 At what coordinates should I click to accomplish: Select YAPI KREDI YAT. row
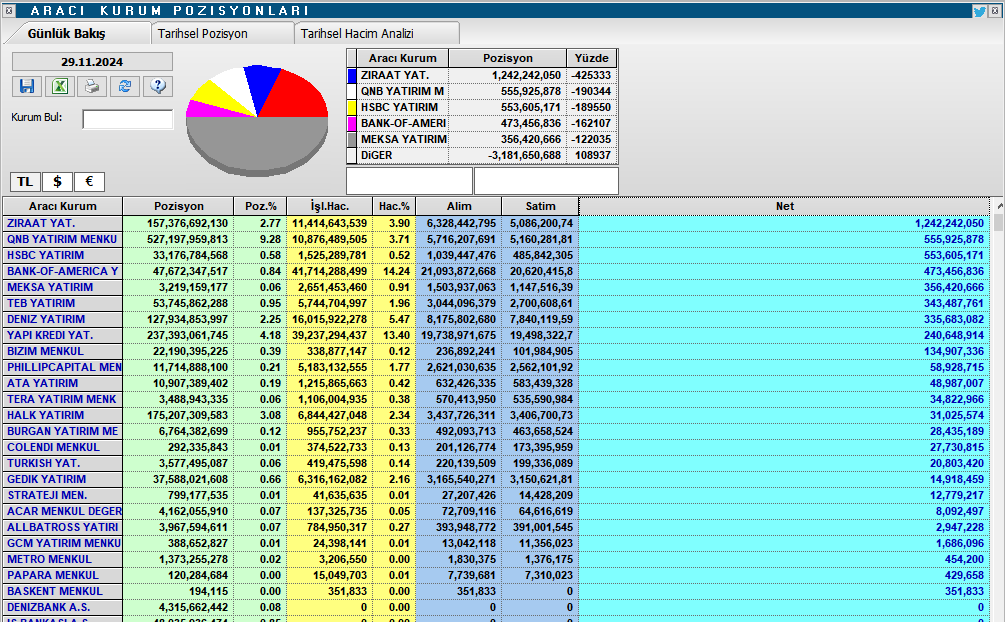coord(496,335)
